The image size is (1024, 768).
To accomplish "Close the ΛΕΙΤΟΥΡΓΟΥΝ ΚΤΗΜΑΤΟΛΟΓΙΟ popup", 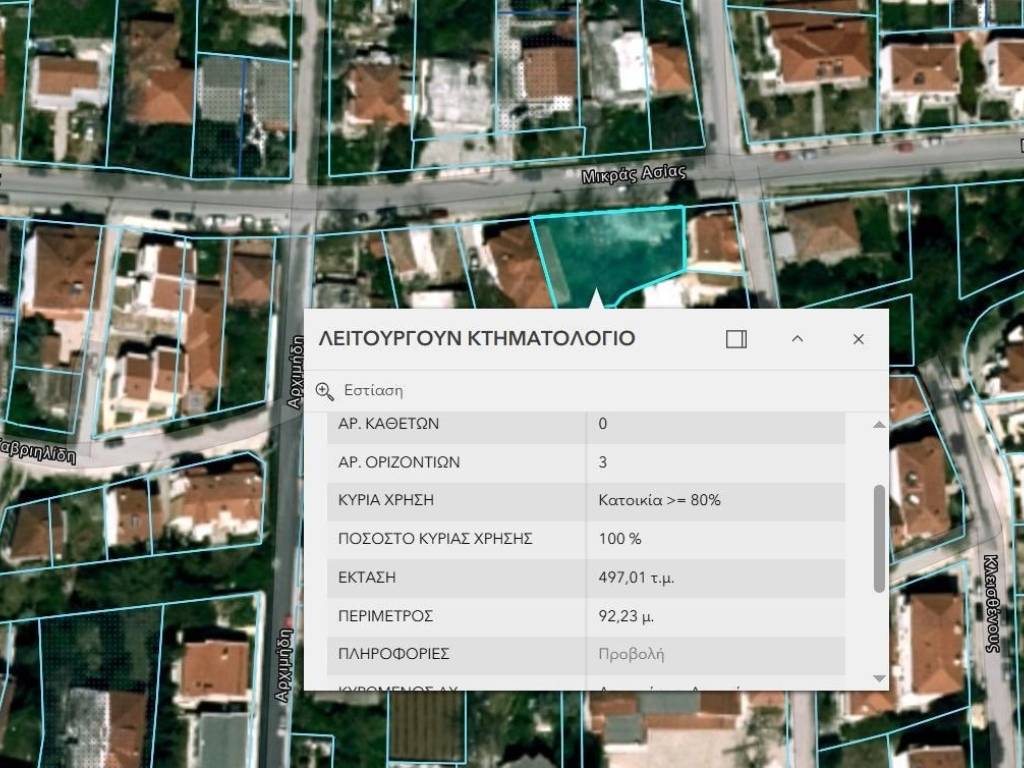I will [x=858, y=339].
